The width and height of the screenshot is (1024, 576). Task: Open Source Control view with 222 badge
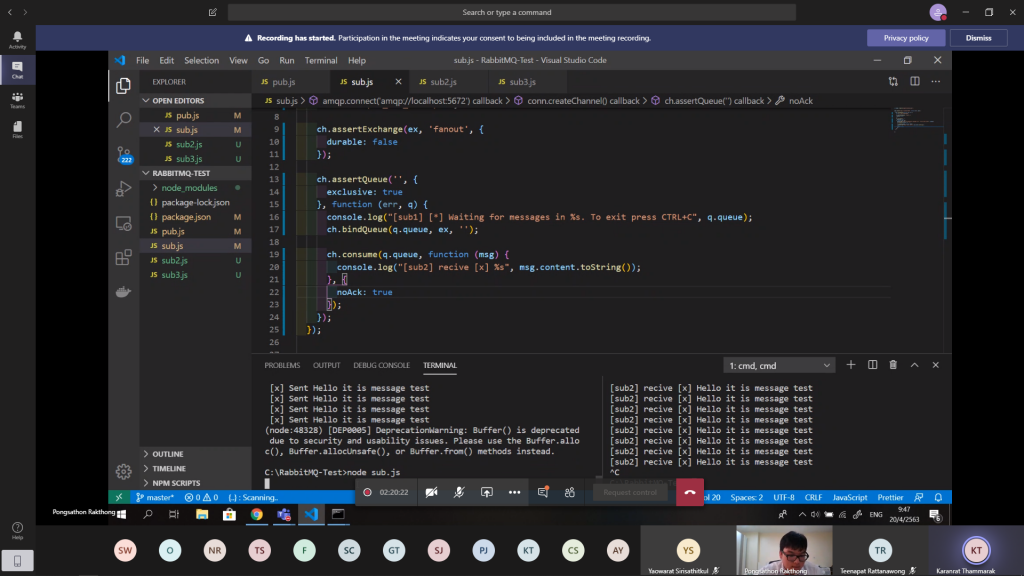[124, 153]
